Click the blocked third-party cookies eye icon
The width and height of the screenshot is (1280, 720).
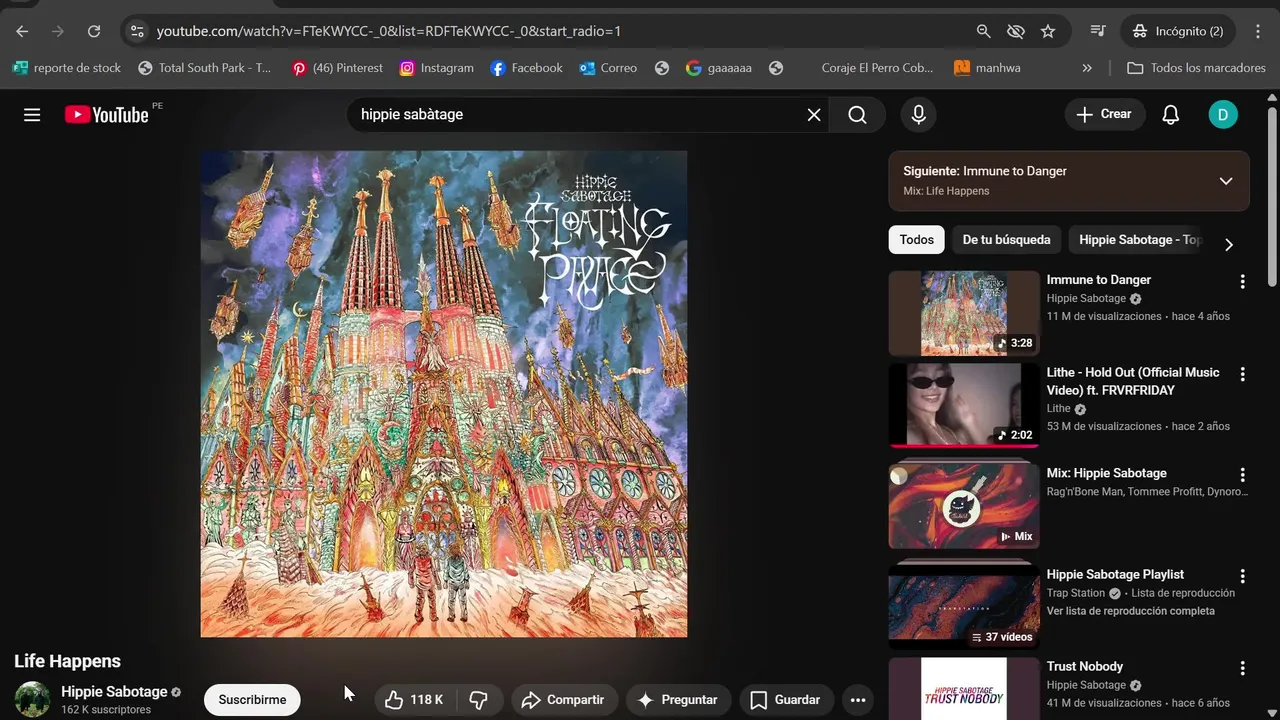(x=1016, y=31)
